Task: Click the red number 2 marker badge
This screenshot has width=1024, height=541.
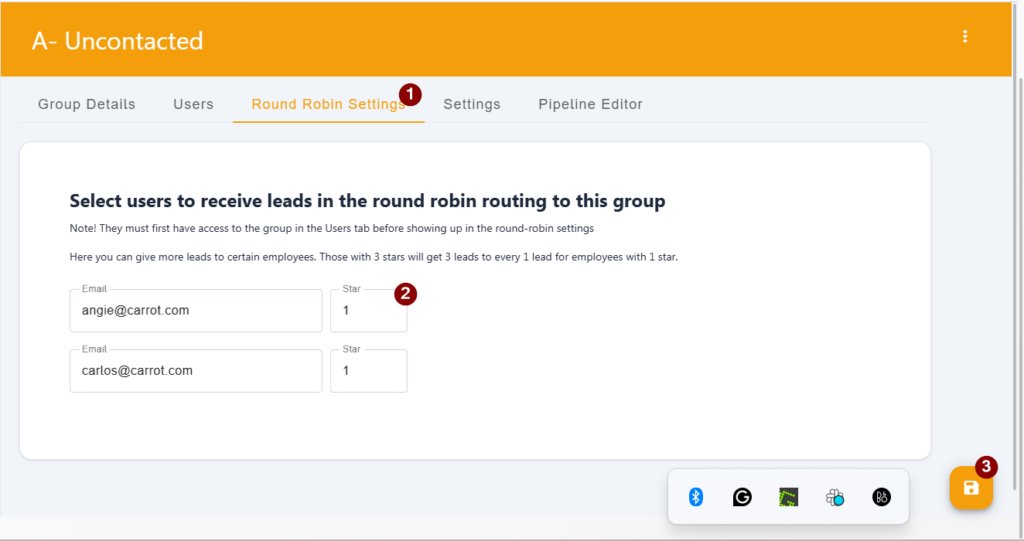Action: 406,294
